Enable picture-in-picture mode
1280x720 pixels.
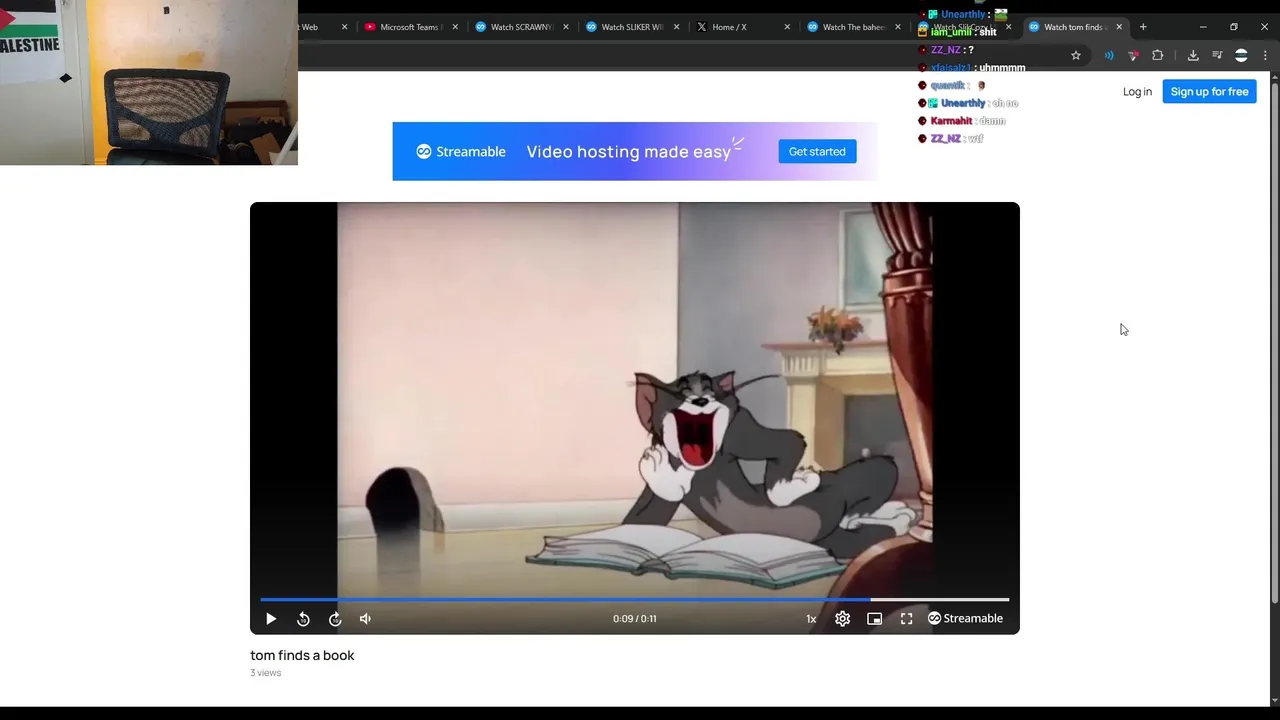click(874, 619)
